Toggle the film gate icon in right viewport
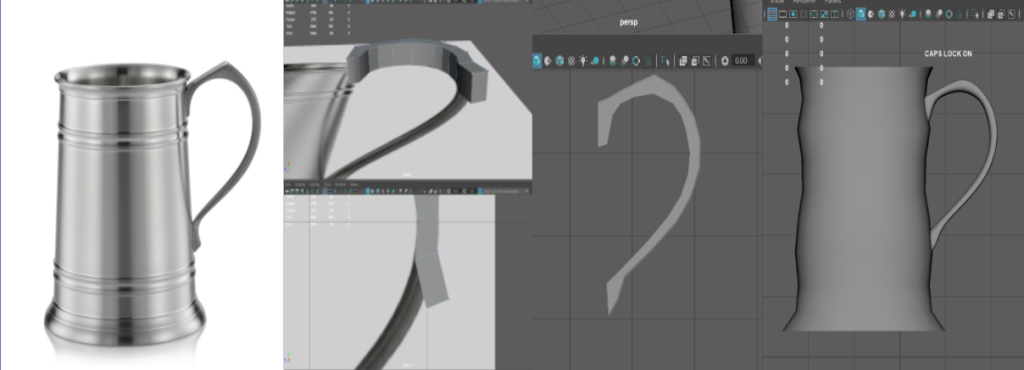Image resolution: width=1024 pixels, height=370 pixels. [x=783, y=14]
